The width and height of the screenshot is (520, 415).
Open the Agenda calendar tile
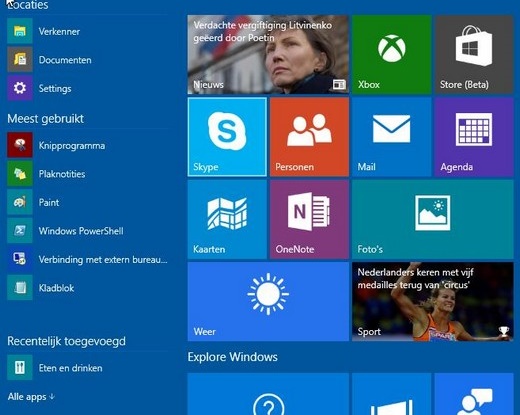pyautogui.click(x=474, y=137)
